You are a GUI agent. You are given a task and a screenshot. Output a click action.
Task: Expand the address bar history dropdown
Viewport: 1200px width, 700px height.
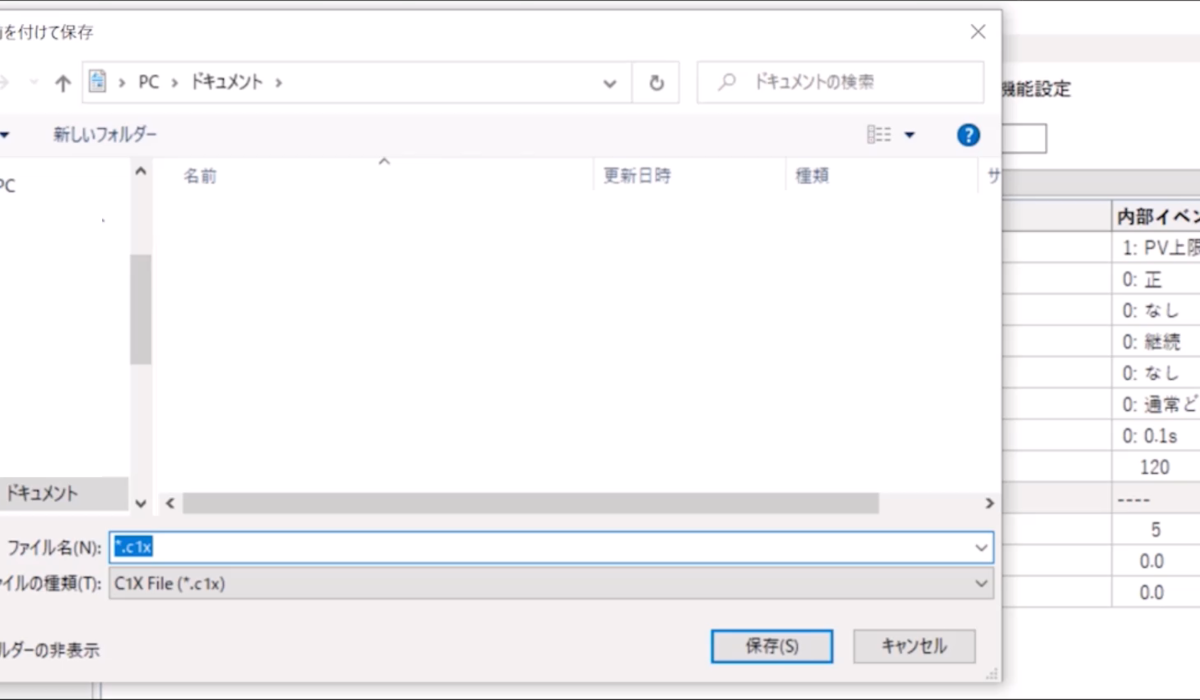(x=610, y=83)
